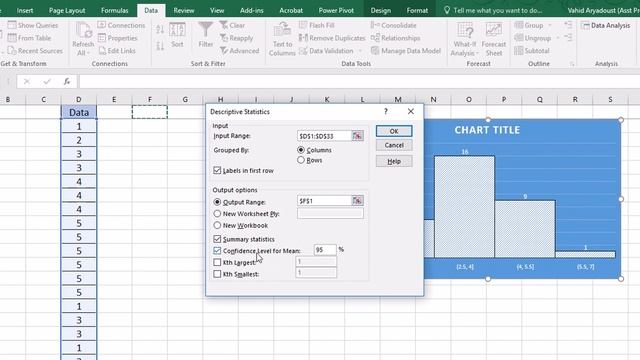Screen dimensions: 640x360
Task: Select the Columns grouping radio button
Action: [301, 150]
